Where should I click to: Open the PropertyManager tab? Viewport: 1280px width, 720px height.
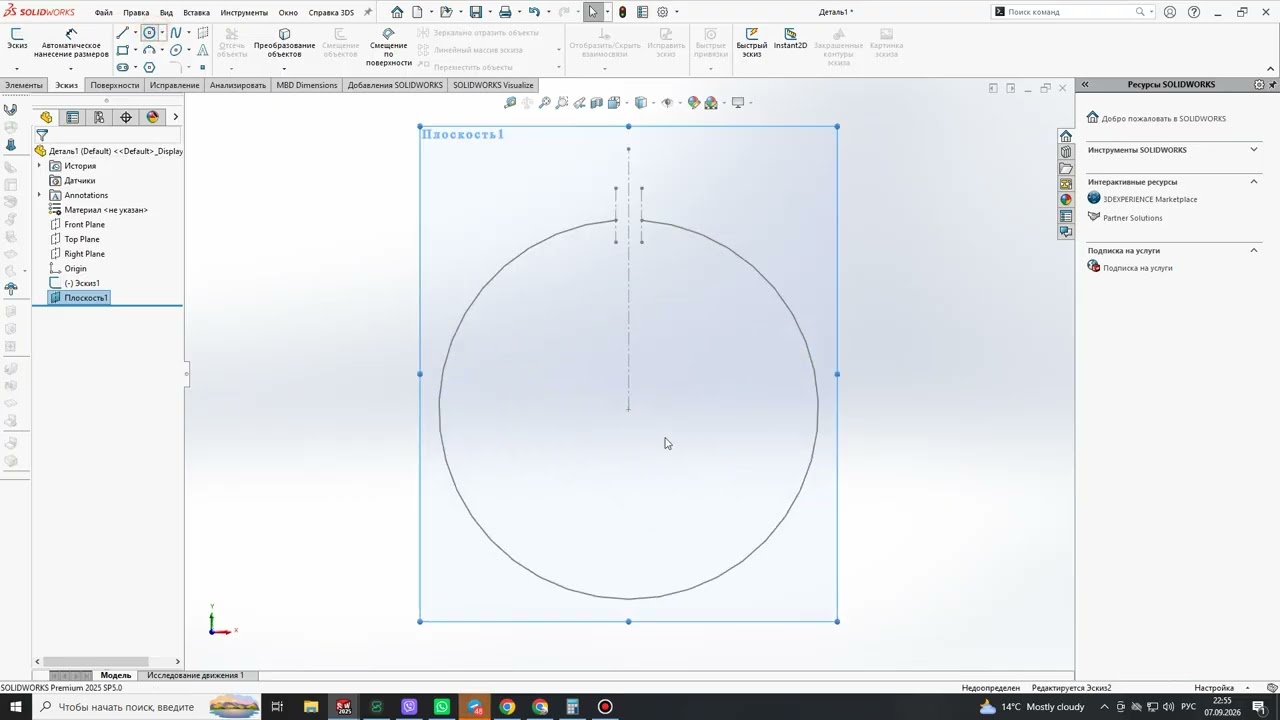tap(73, 117)
